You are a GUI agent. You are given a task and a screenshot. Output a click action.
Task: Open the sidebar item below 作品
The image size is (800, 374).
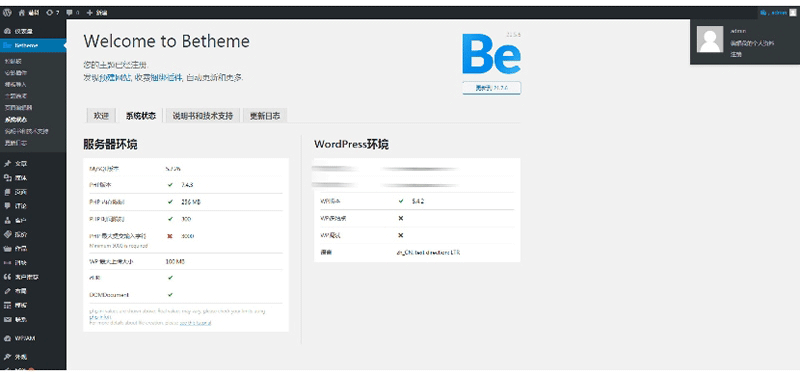click(33, 263)
